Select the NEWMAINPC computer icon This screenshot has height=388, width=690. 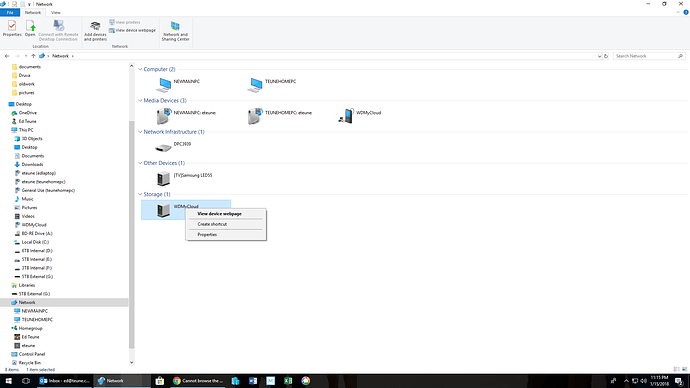[164, 84]
